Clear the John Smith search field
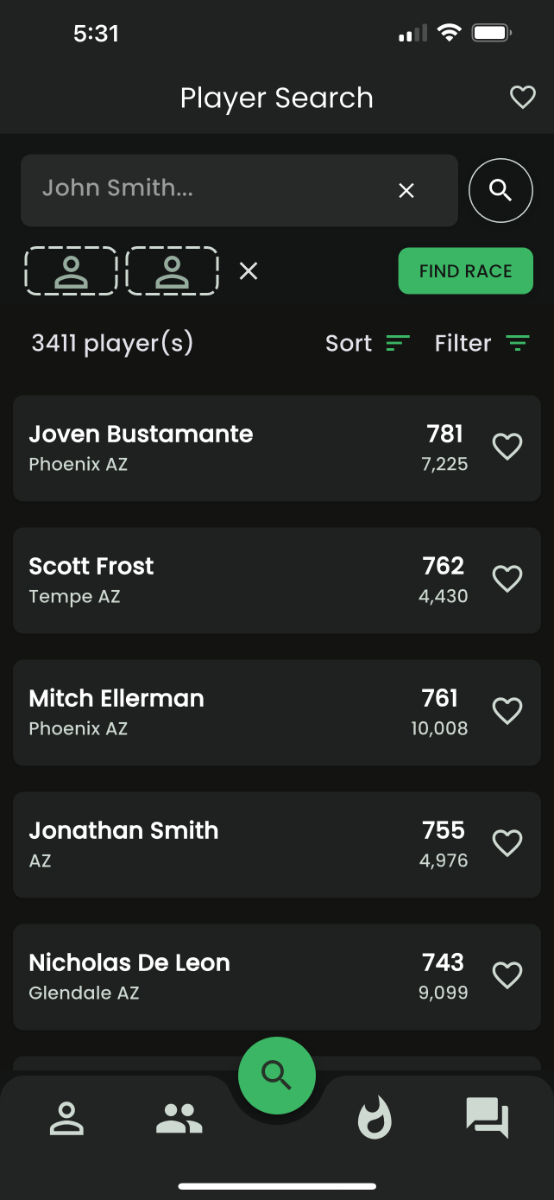This screenshot has height=1200, width=554. [x=406, y=190]
